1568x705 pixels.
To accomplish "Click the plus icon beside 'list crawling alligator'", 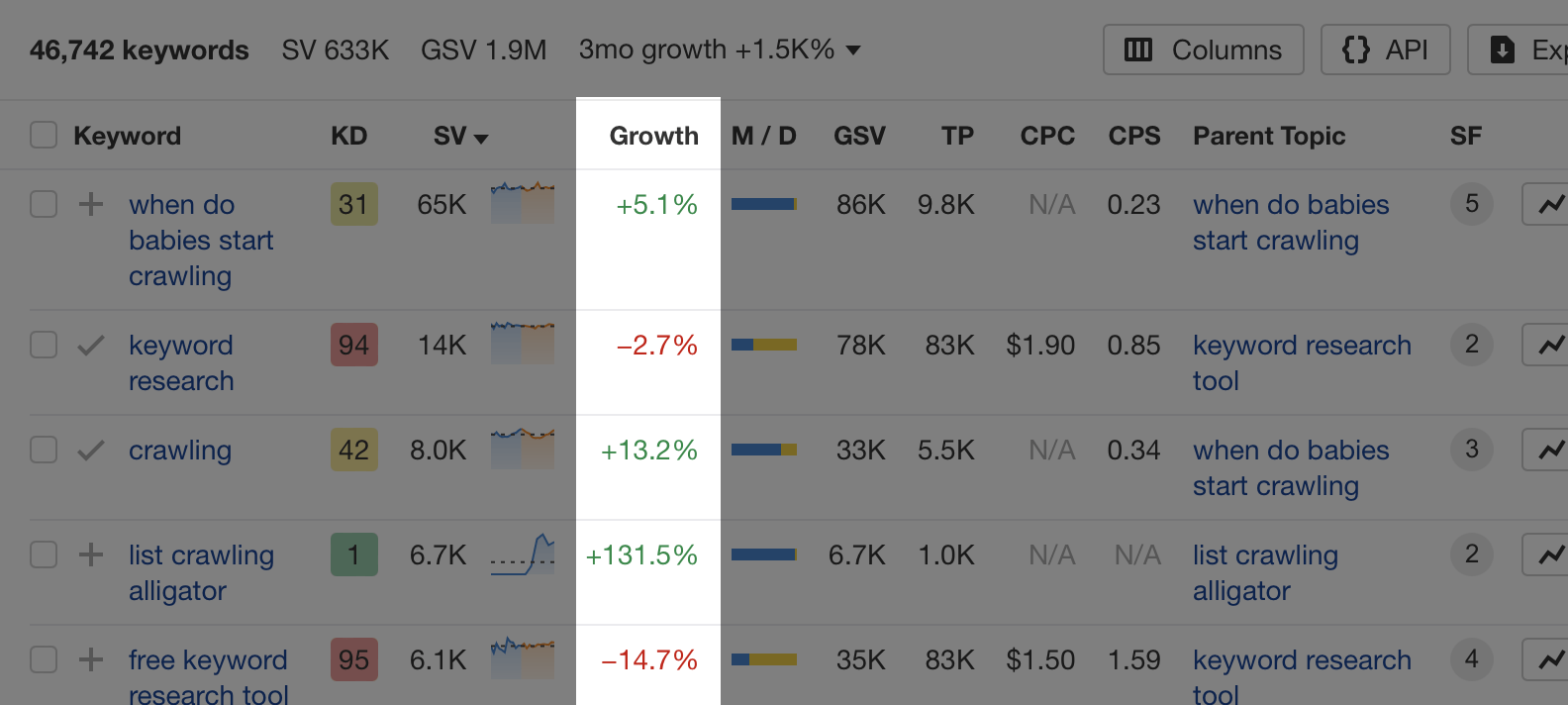I will (91, 555).
